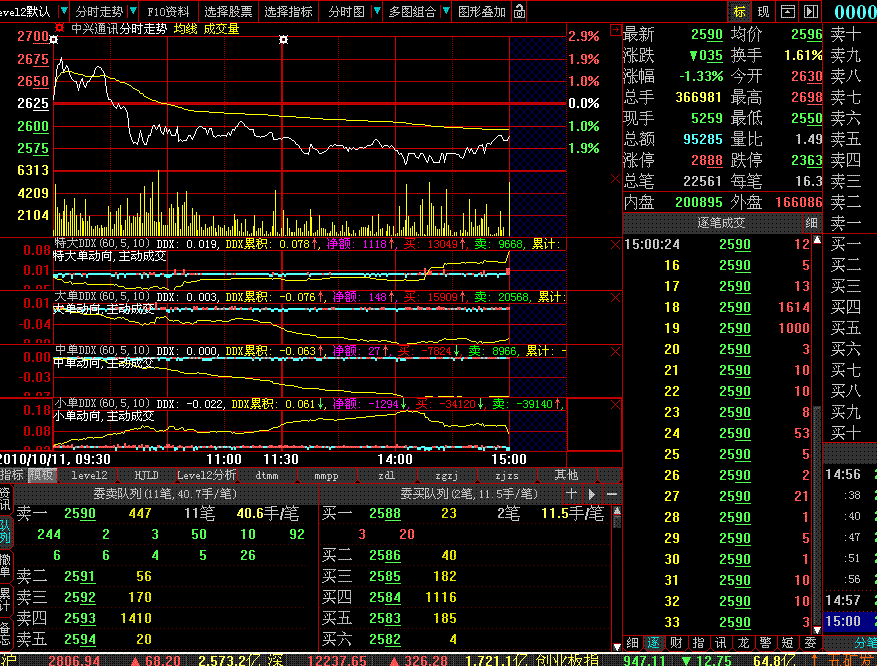Toggle the 标 mode button
This screenshot has height=666, width=877.
(740, 11)
